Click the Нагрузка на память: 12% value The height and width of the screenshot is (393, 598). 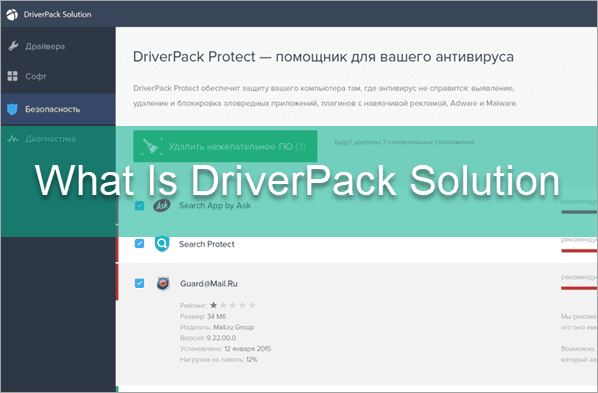click(252, 359)
